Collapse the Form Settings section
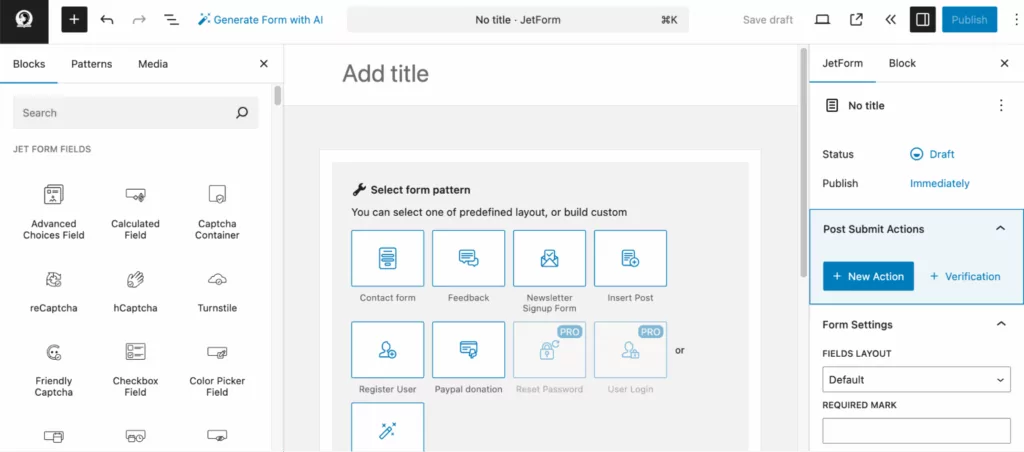The height and width of the screenshot is (452, 1024). [1000, 324]
